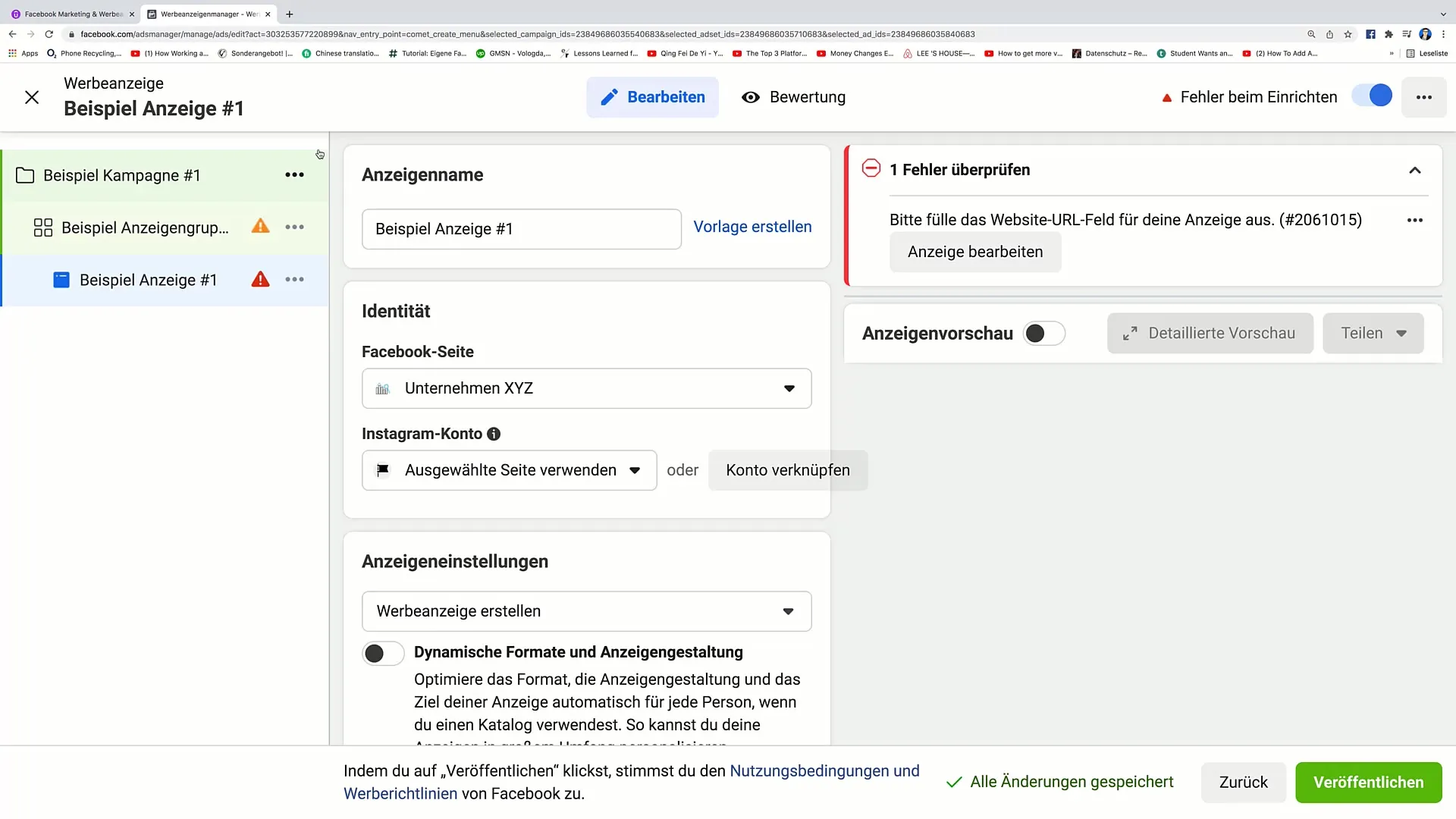Click the Veröffentlichen publish button
Viewport: 1456px width, 819px height.
click(x=1368, y=781)
